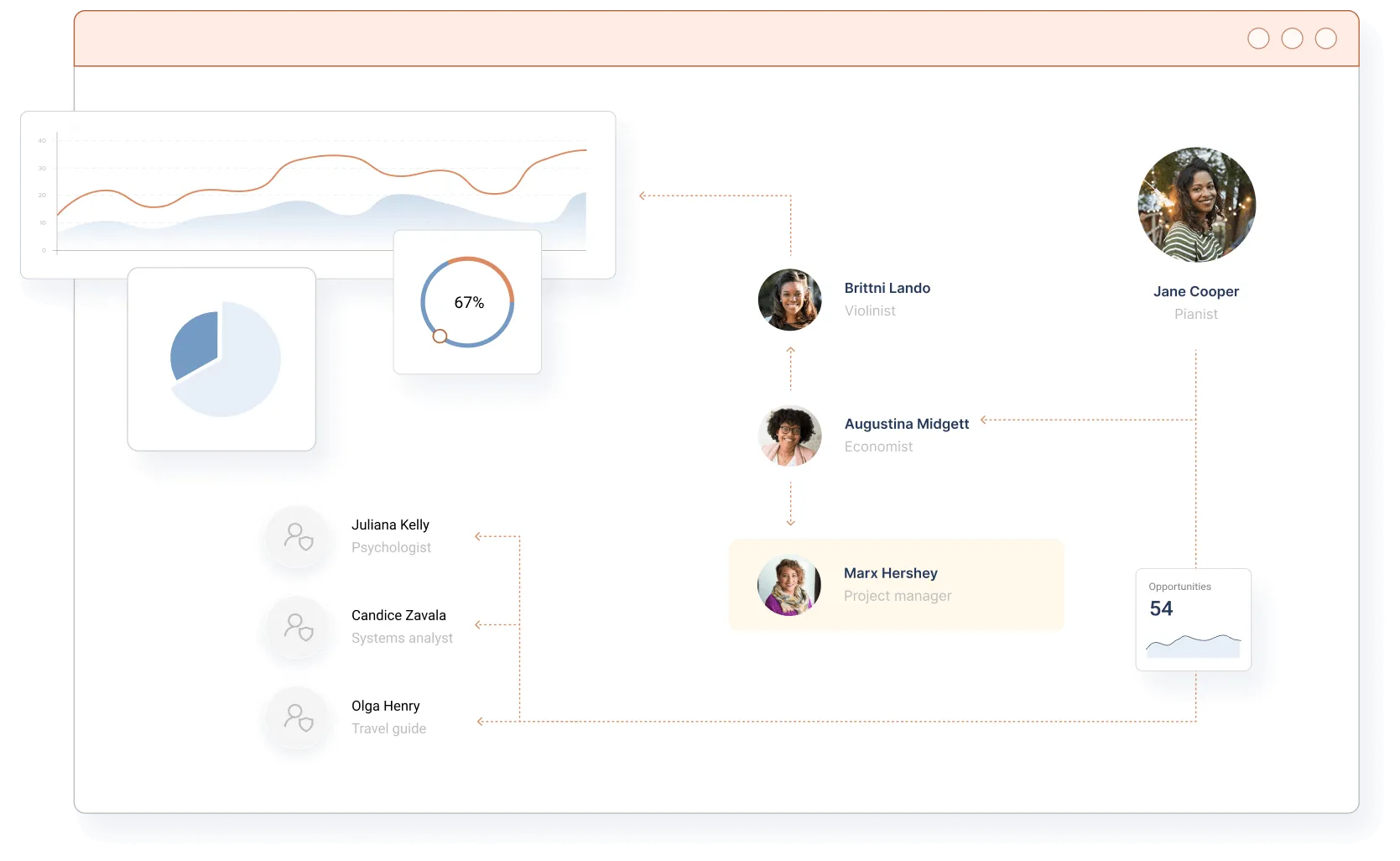Click the arrow linking Augustina to Marx Hershey
1400x861 pixels.
789,504
